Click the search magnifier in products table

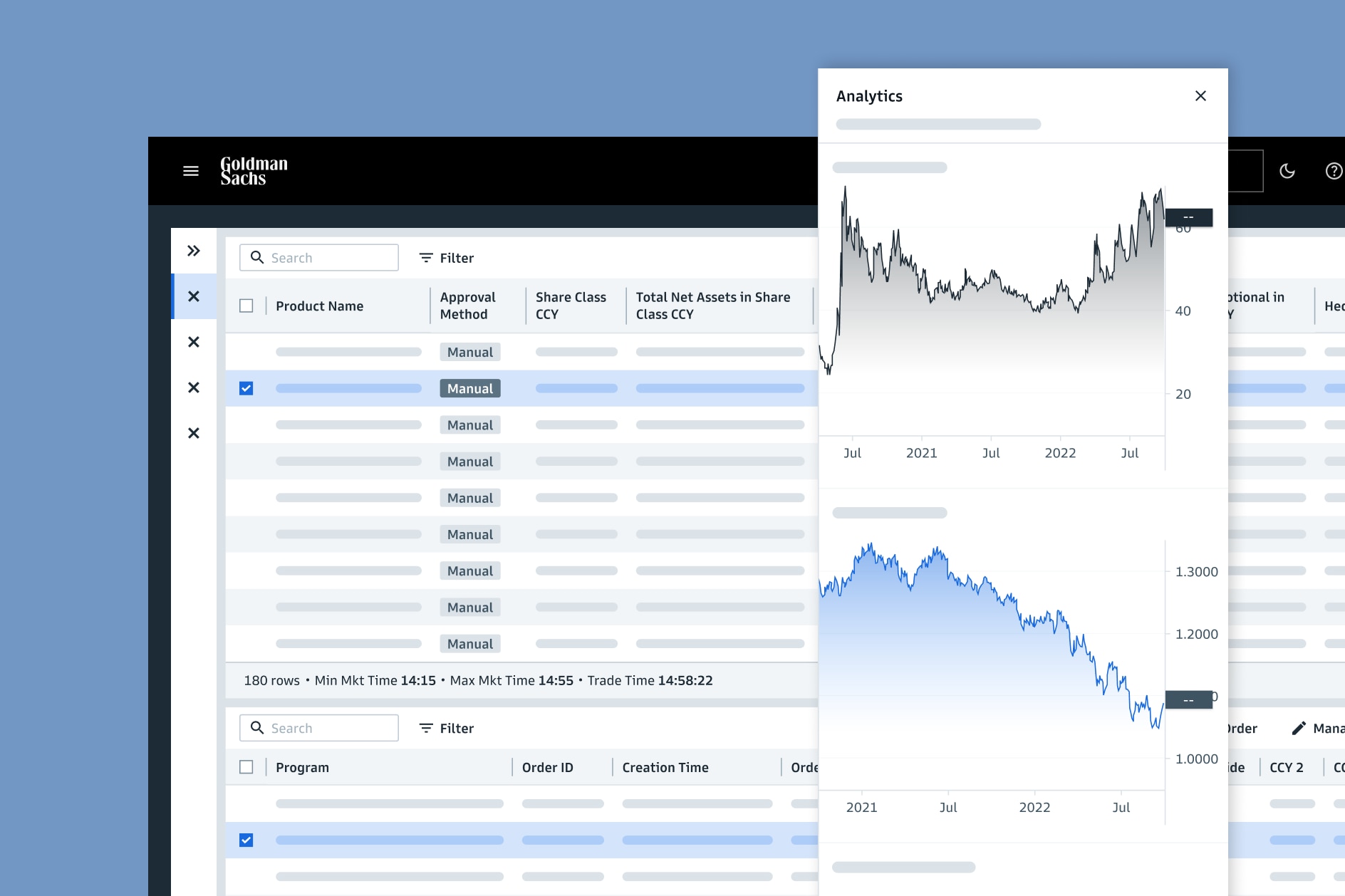click(x=257, y=258)
